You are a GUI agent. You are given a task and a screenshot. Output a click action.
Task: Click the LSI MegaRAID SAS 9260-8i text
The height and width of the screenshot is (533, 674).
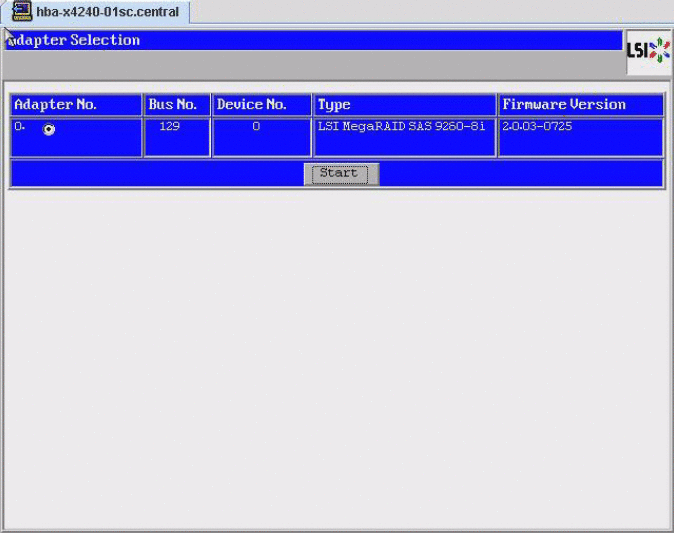click(401, 126)
